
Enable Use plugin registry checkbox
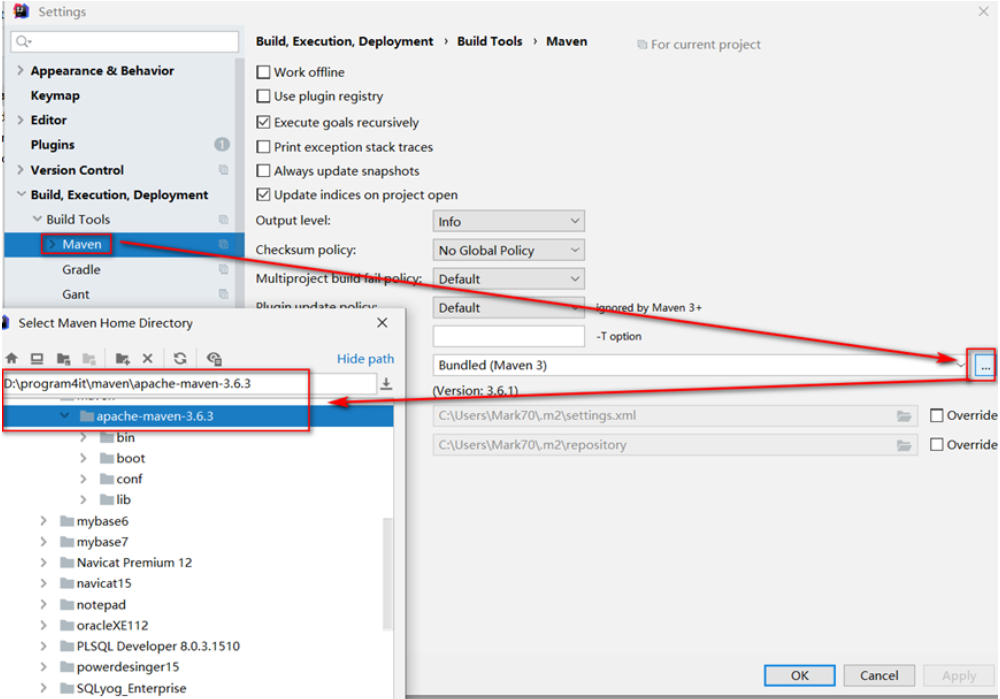tap(263, 96)
